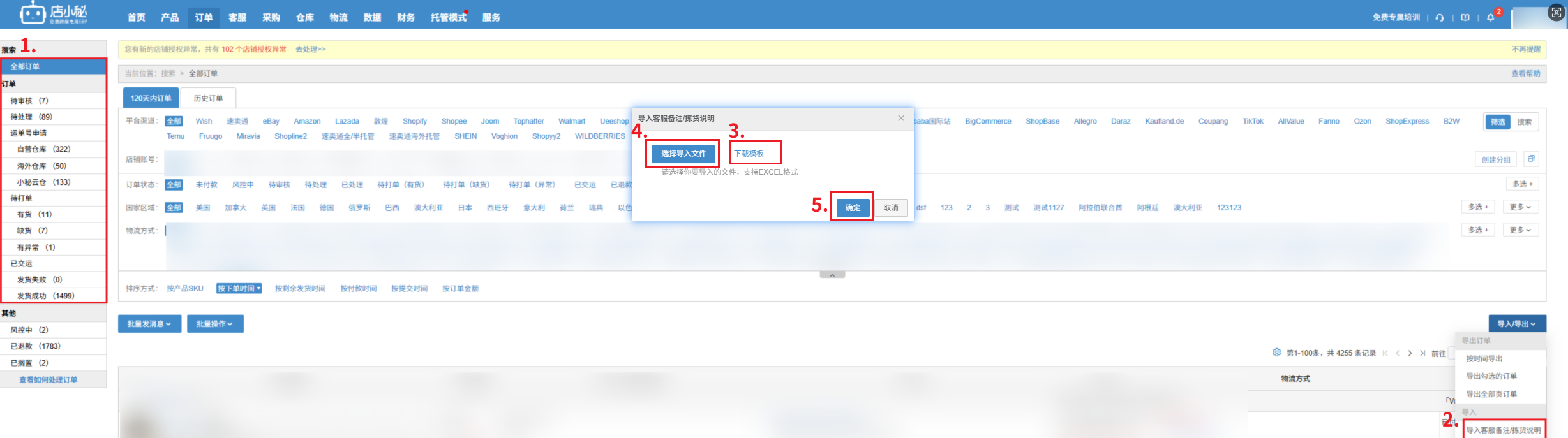Image resolution: width=1568 pixels, height=438 pixels.
Task: Open customer service headset icon
Action: 1440,18
